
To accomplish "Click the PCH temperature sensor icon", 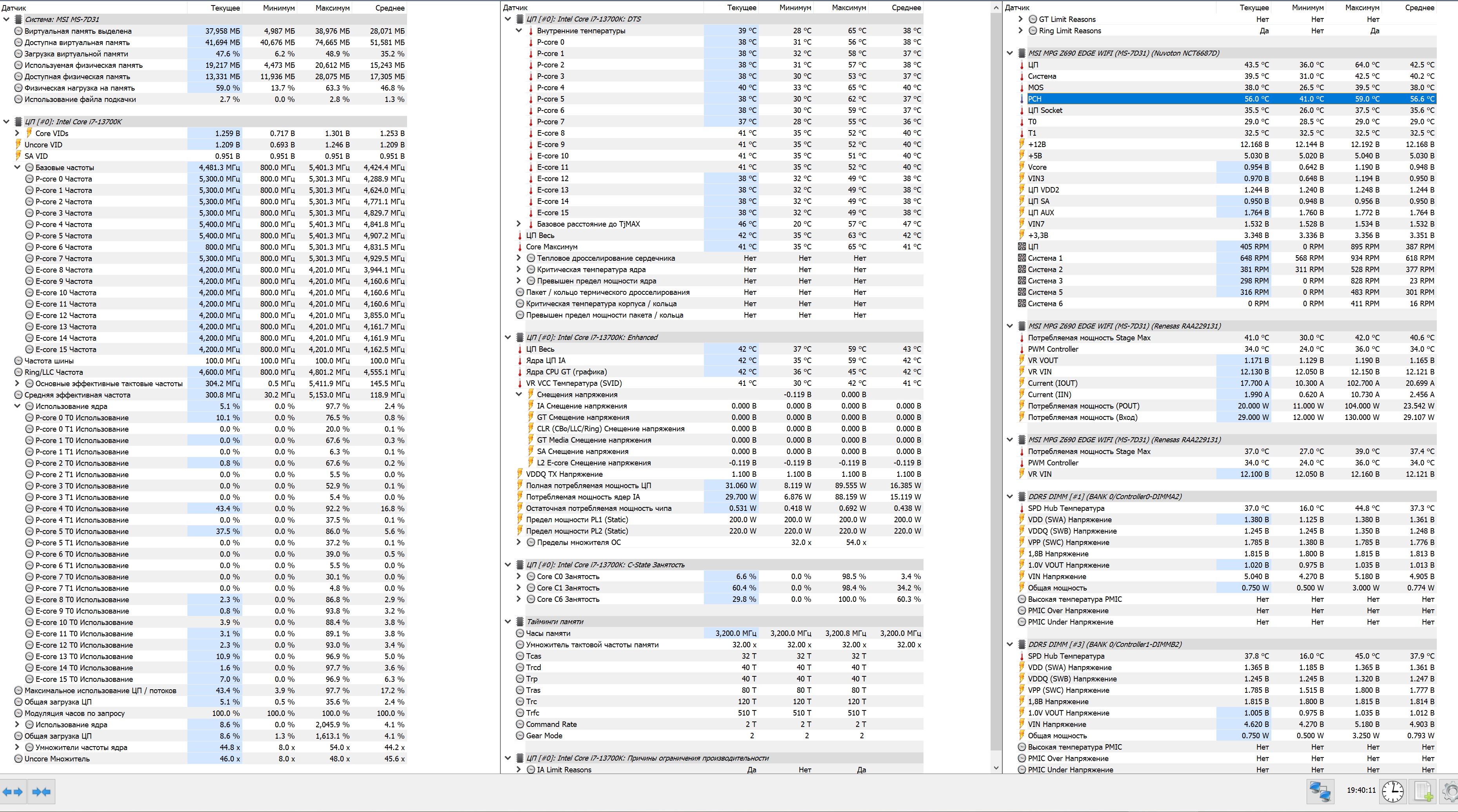I will [x=1022, y=99].
